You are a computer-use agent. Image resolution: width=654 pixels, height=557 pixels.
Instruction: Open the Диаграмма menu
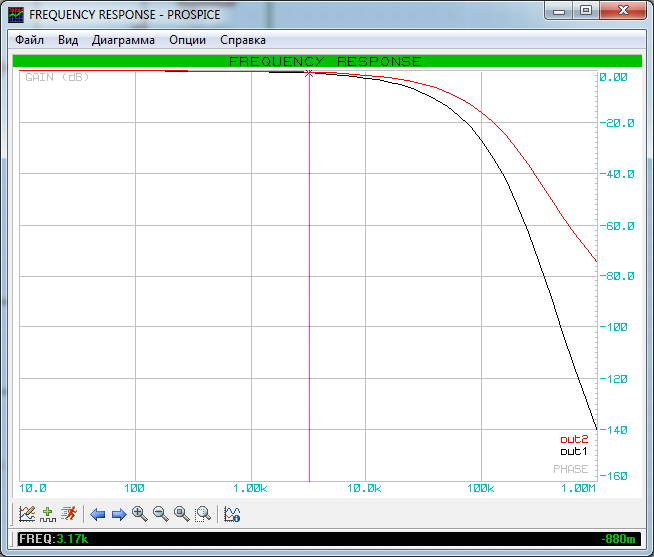(x=123, y=40)
